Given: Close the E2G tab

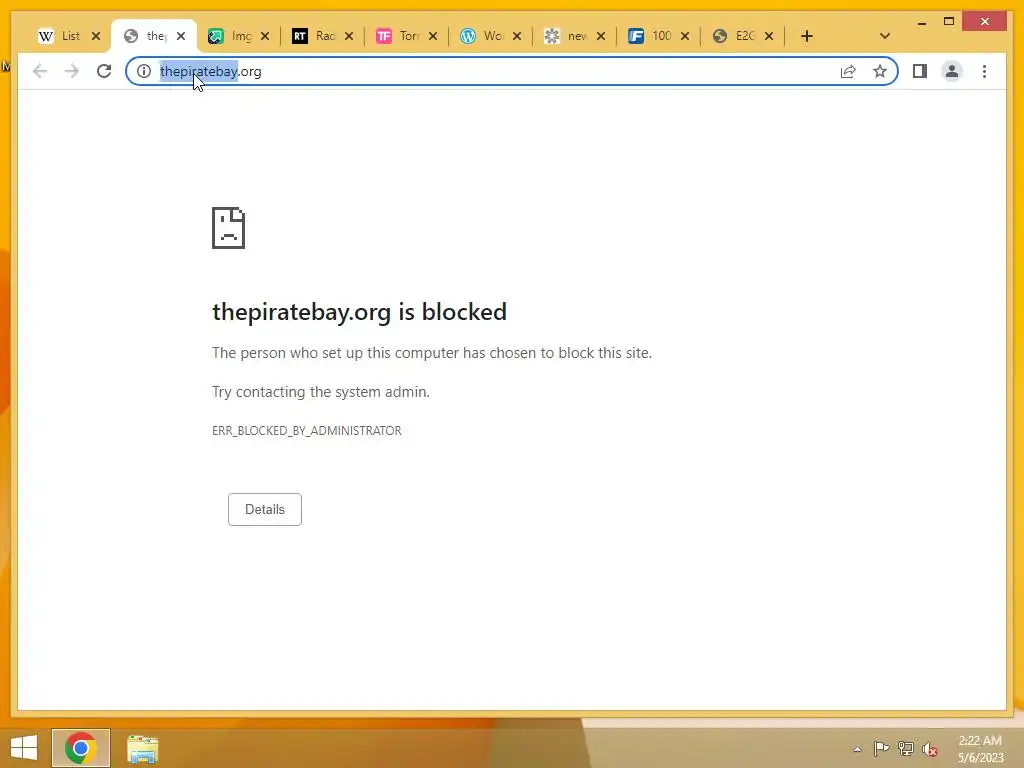Looking at the screenshot, I should (x=769, y=36).
